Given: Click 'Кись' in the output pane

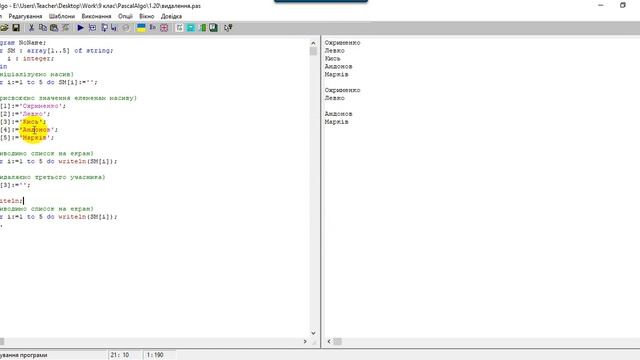Looking at the screenshot, I should pyautogui.click(x=332, y=58).
